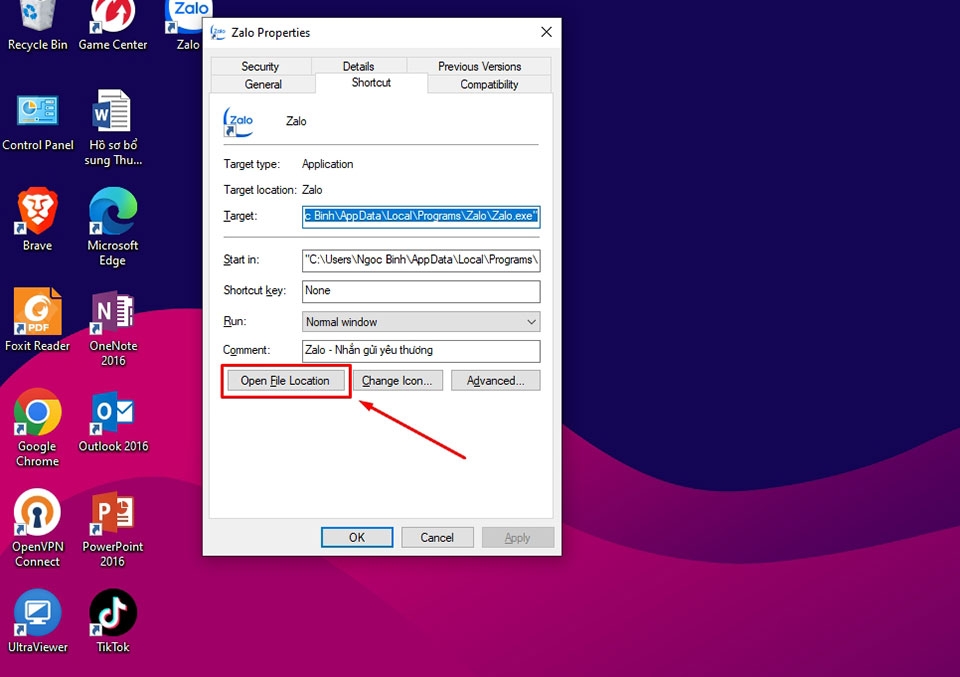Select the Shortcut tab
960x677 pixels.
coord(371,83)
